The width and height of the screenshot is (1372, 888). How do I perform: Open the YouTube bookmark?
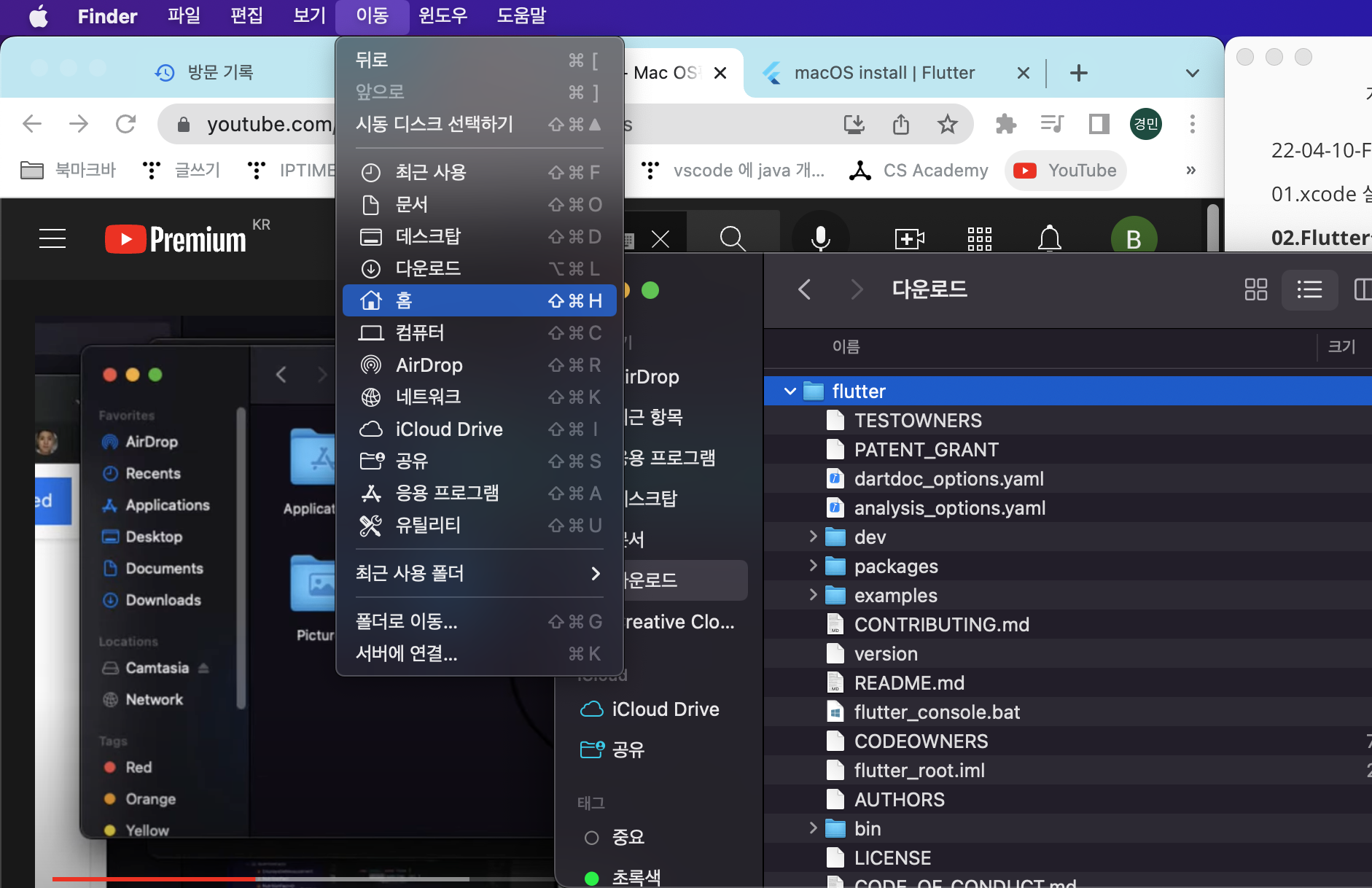point(1066,171)
